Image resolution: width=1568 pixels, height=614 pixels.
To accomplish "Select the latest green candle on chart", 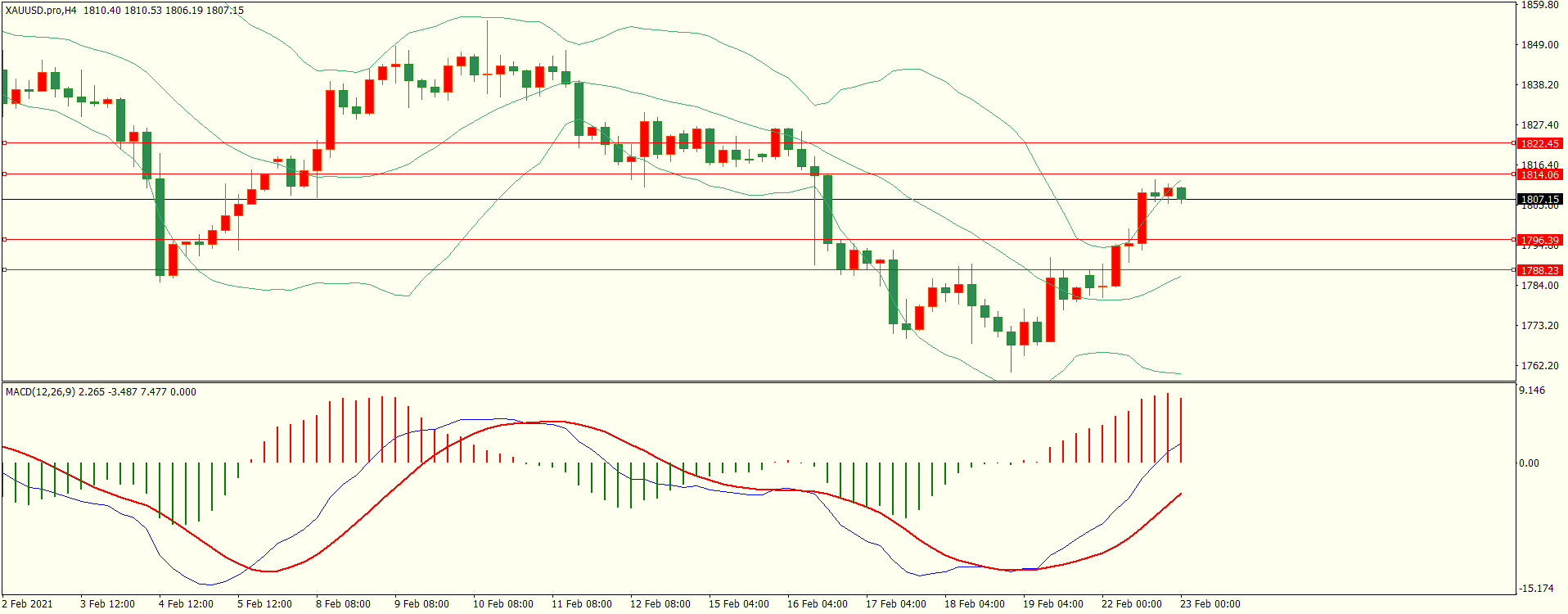I will pyautogui.click(x=1181, y=193).
